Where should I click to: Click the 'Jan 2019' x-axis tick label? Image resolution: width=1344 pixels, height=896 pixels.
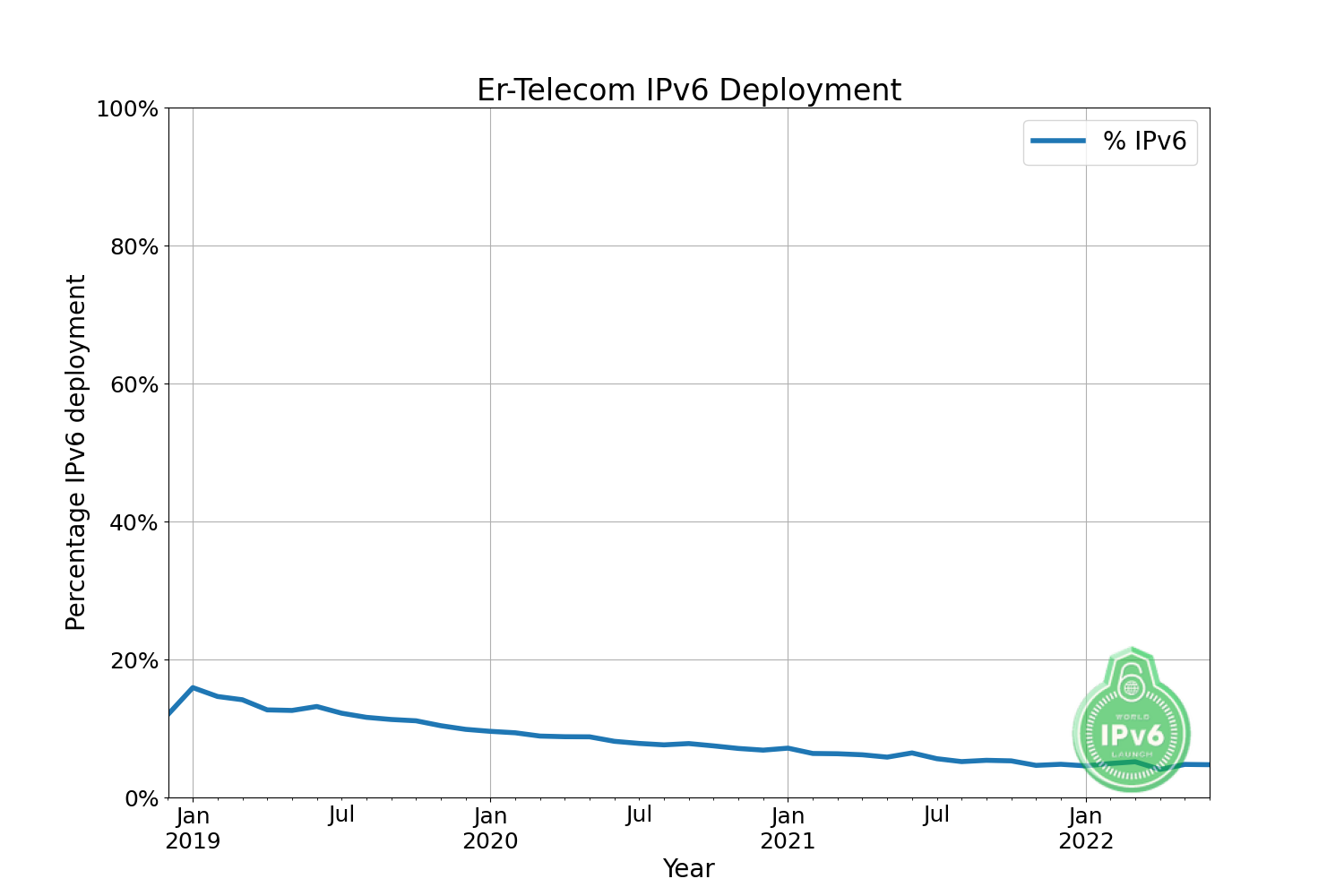pos(193,829)
